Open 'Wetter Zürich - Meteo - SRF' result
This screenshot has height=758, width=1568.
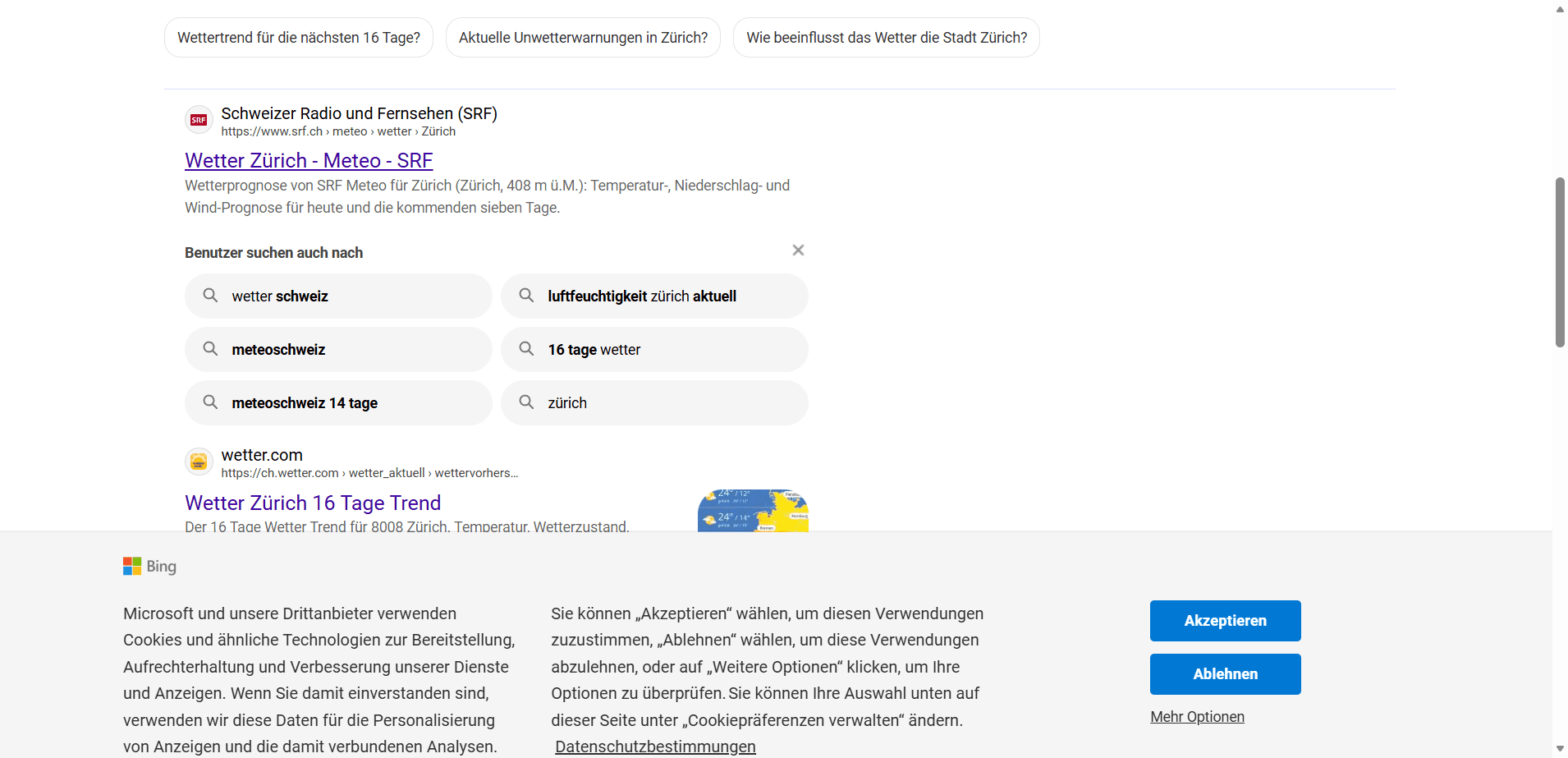coord(309,161)
